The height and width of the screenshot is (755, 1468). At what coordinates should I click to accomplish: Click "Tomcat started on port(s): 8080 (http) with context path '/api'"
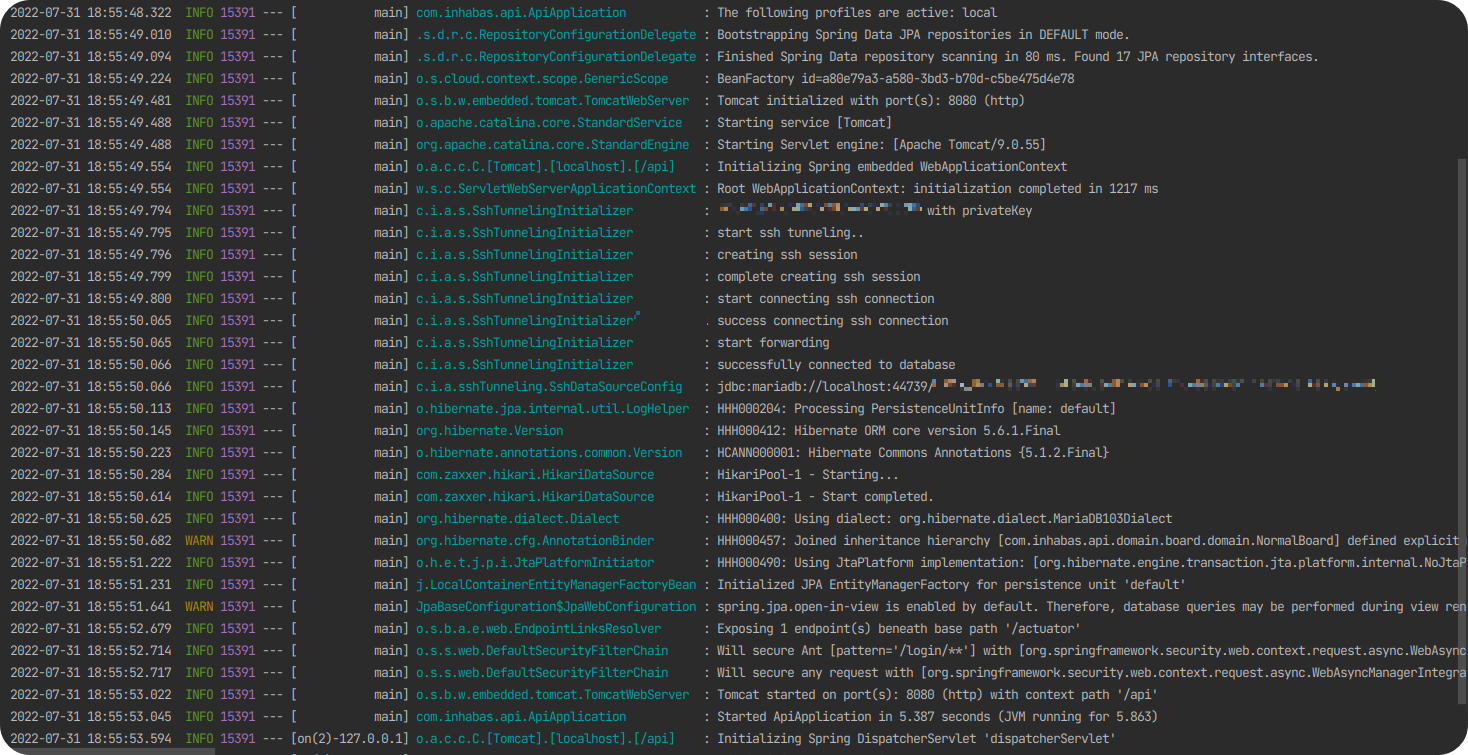[x=938, y=695]
